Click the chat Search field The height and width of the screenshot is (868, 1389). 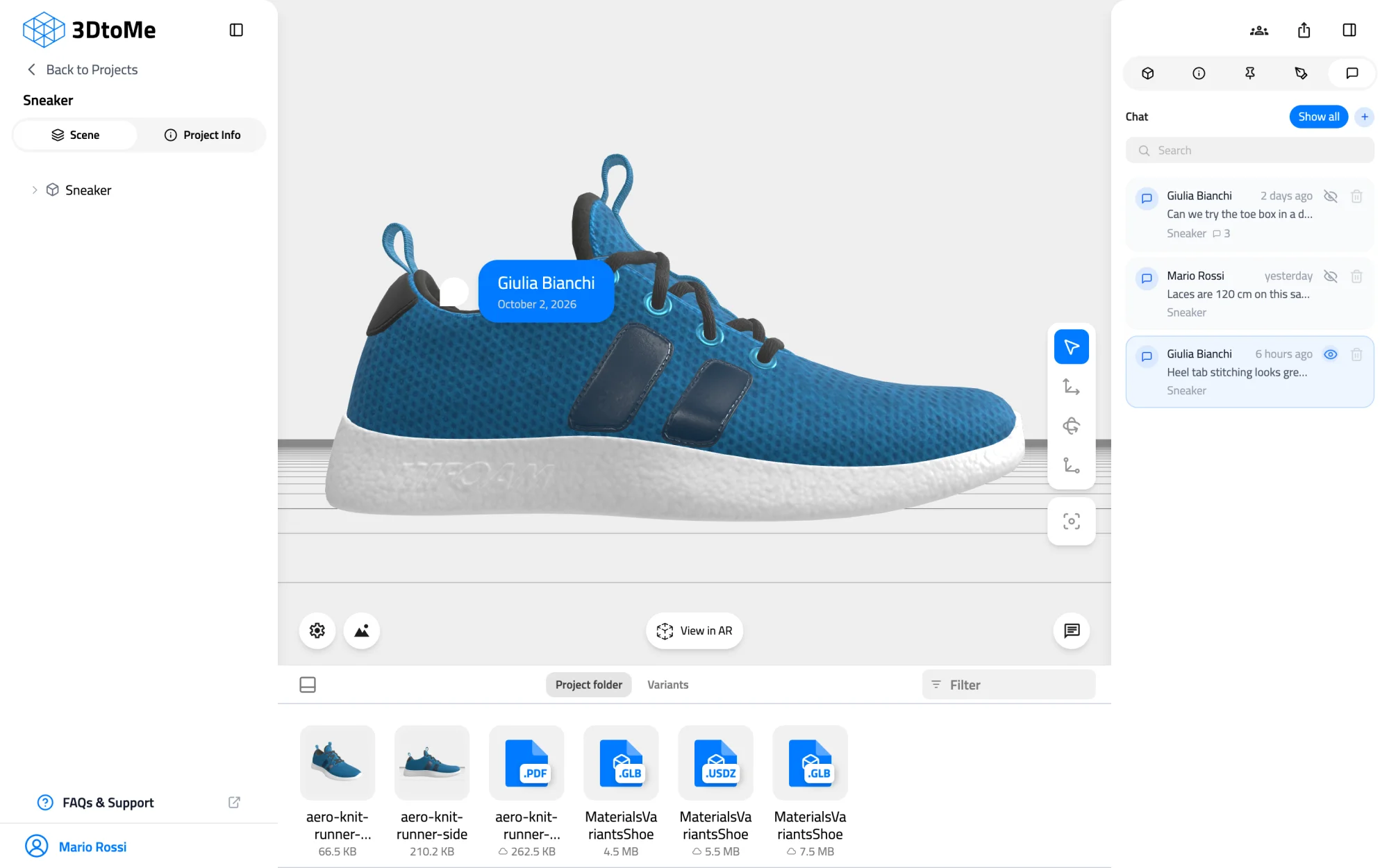[1250, 151]
